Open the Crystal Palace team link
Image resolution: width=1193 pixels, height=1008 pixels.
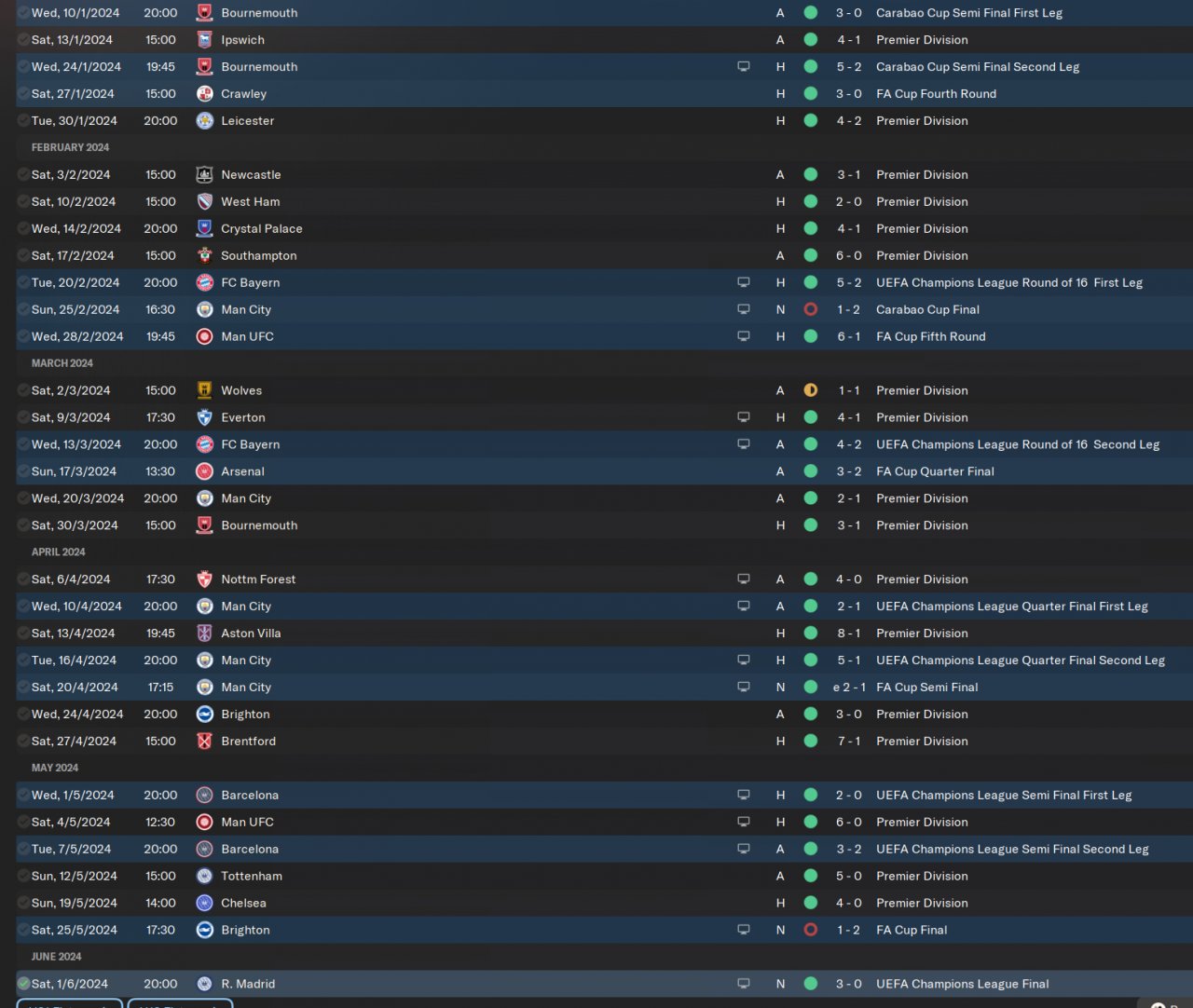pos(261,228)
